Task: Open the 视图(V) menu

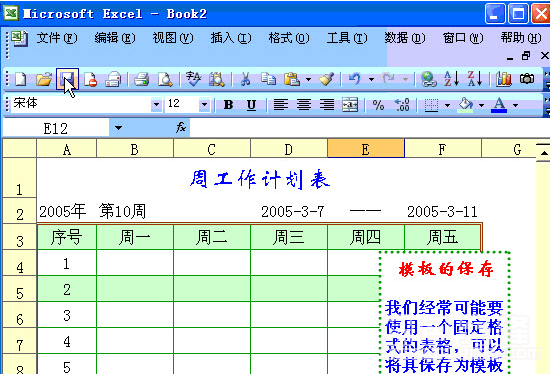Action: coord(173,38)
